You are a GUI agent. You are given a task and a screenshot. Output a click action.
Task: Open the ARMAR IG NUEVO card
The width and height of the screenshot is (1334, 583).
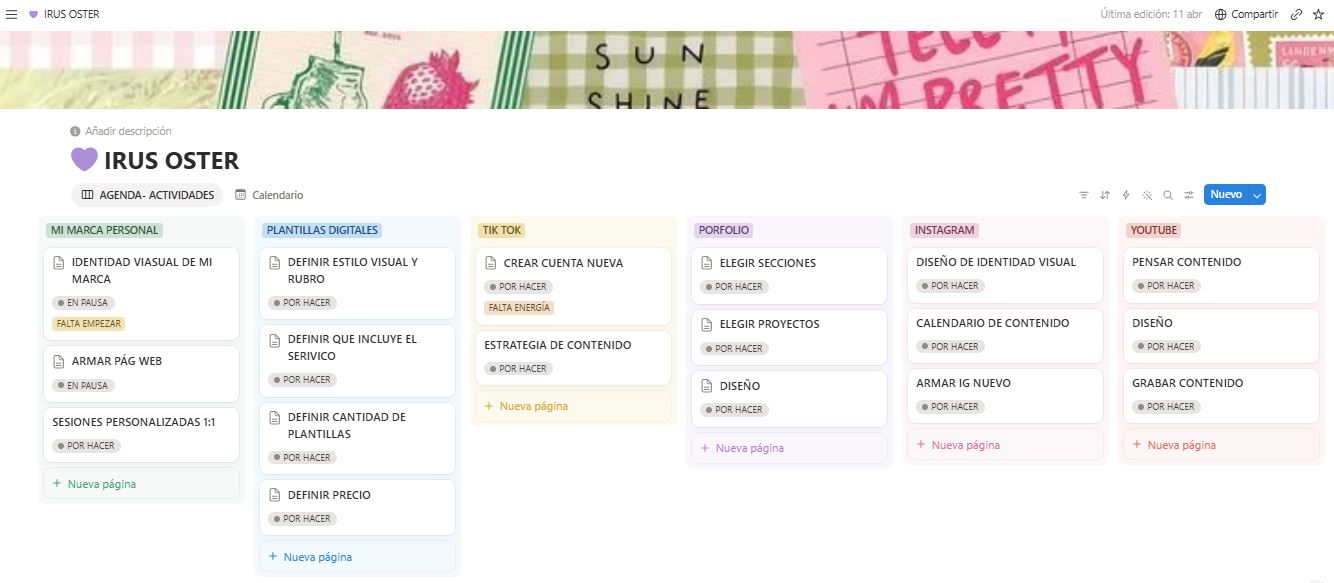coord(1005,395)
